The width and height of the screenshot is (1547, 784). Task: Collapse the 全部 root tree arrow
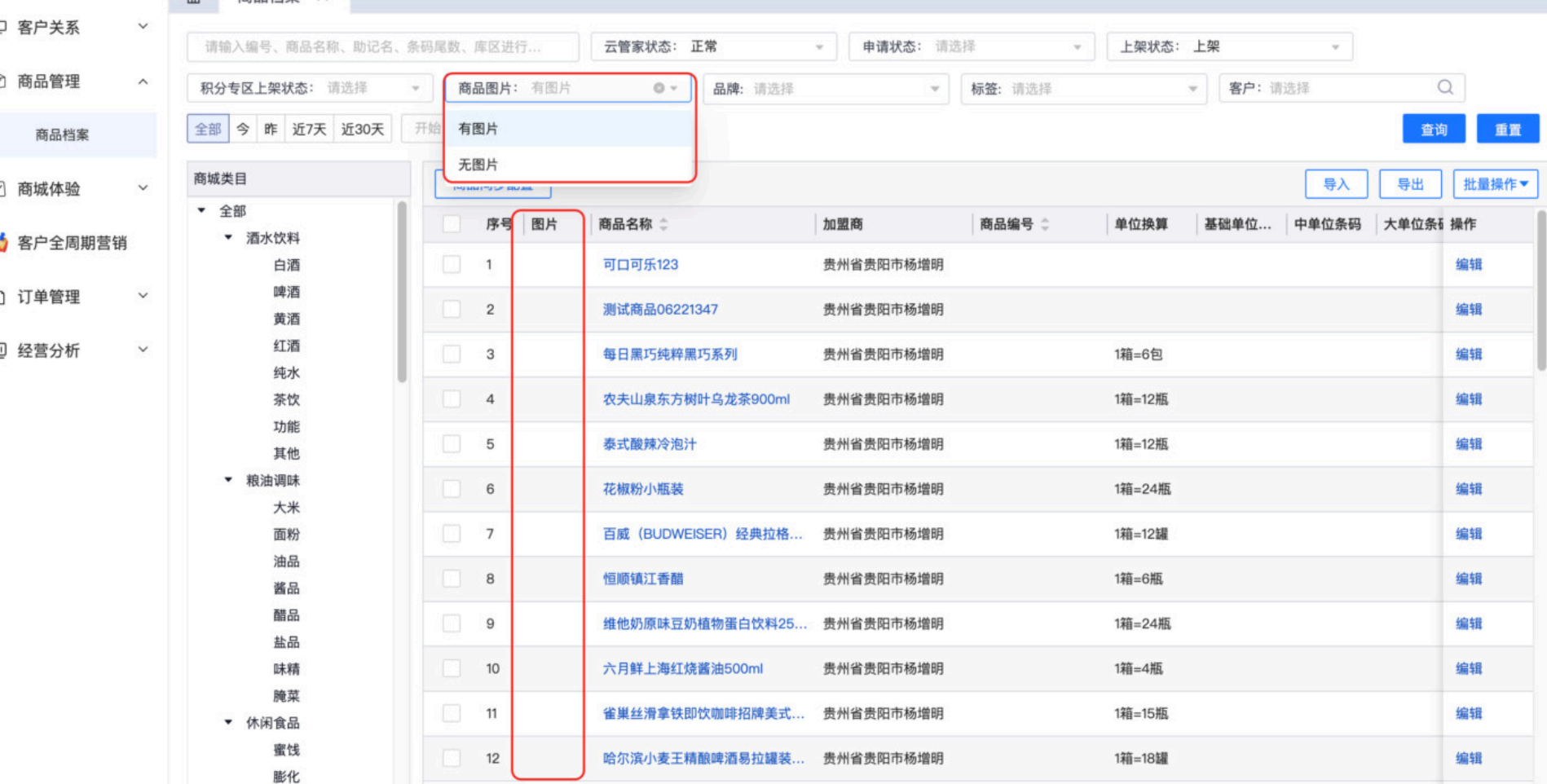tap(201, 210)
